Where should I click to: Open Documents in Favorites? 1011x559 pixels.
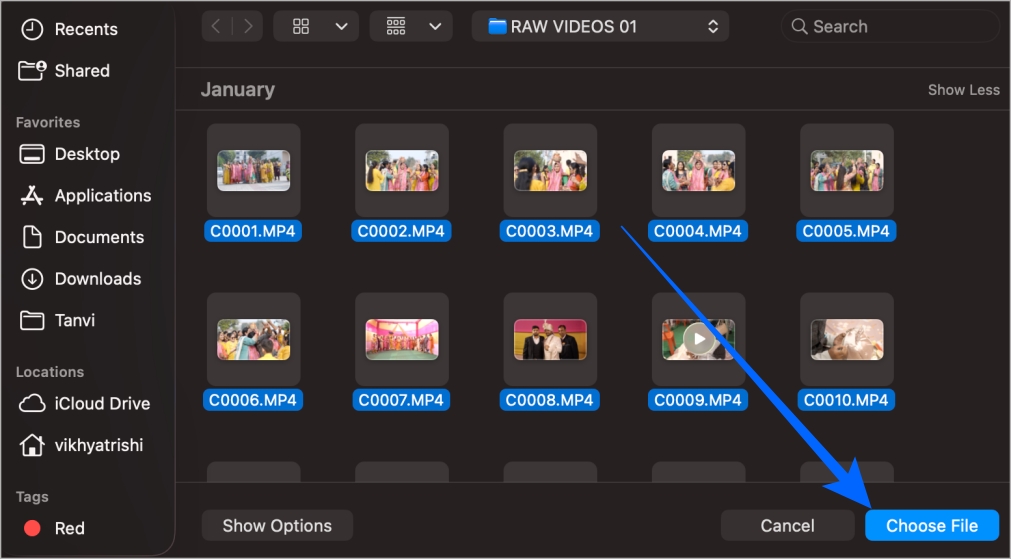pyautogui.click(x=83, y=237)
